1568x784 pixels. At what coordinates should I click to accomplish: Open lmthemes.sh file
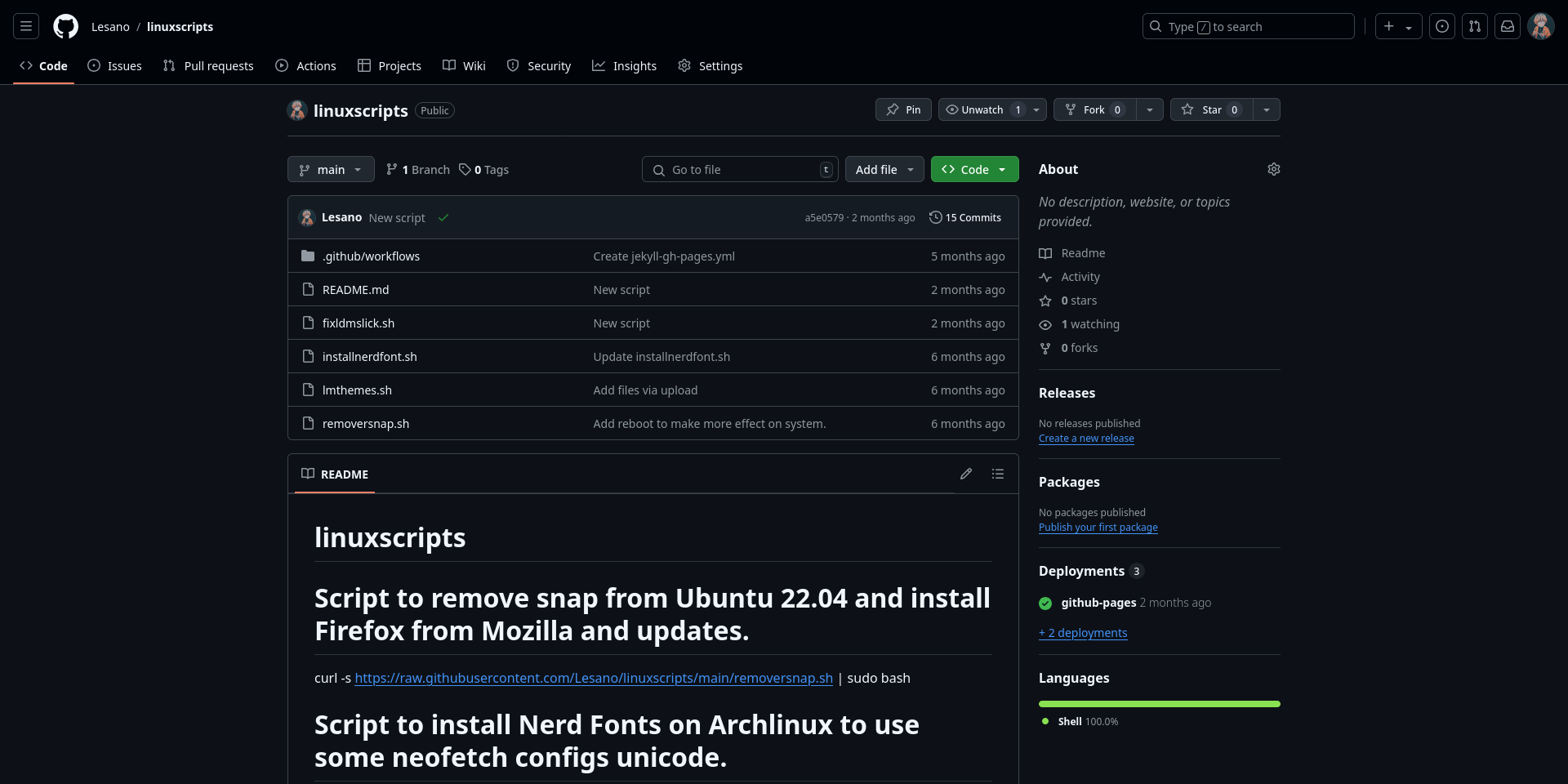[357, 390]
